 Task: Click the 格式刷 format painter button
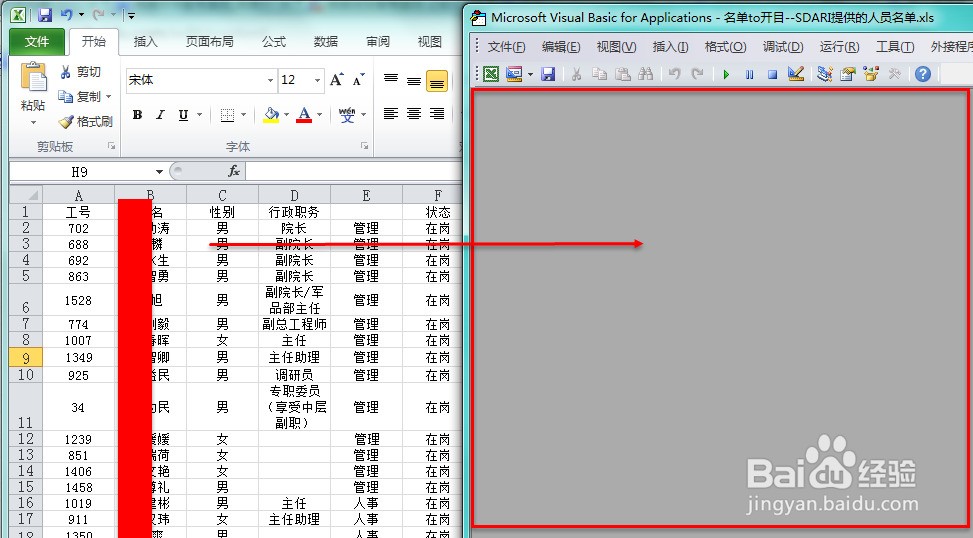[86, 122]
